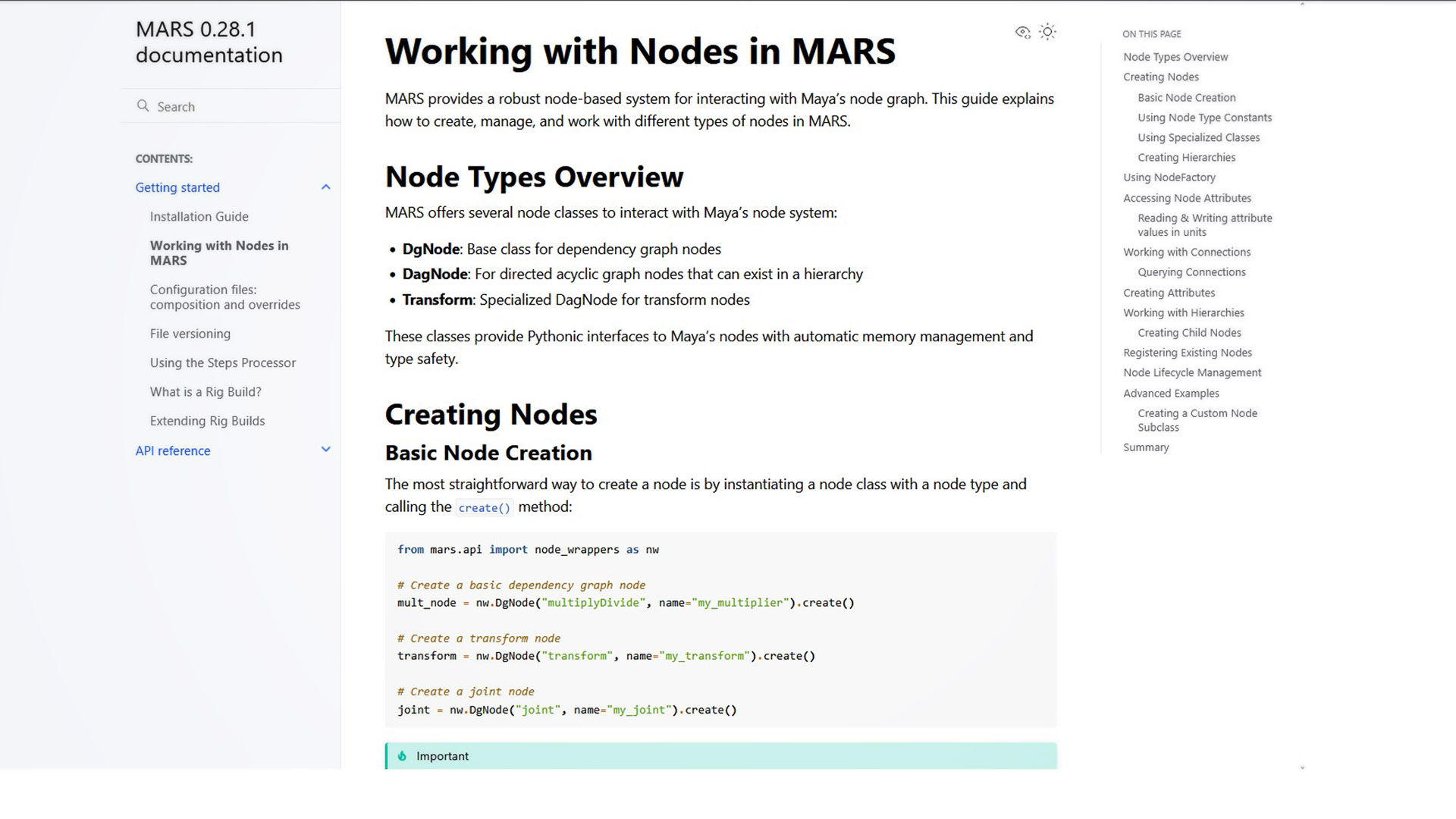Jump to Creating Child Nodes section
Image resolution: width=1456 pixels, height=819 pixels.
[x=1189, y=333]
